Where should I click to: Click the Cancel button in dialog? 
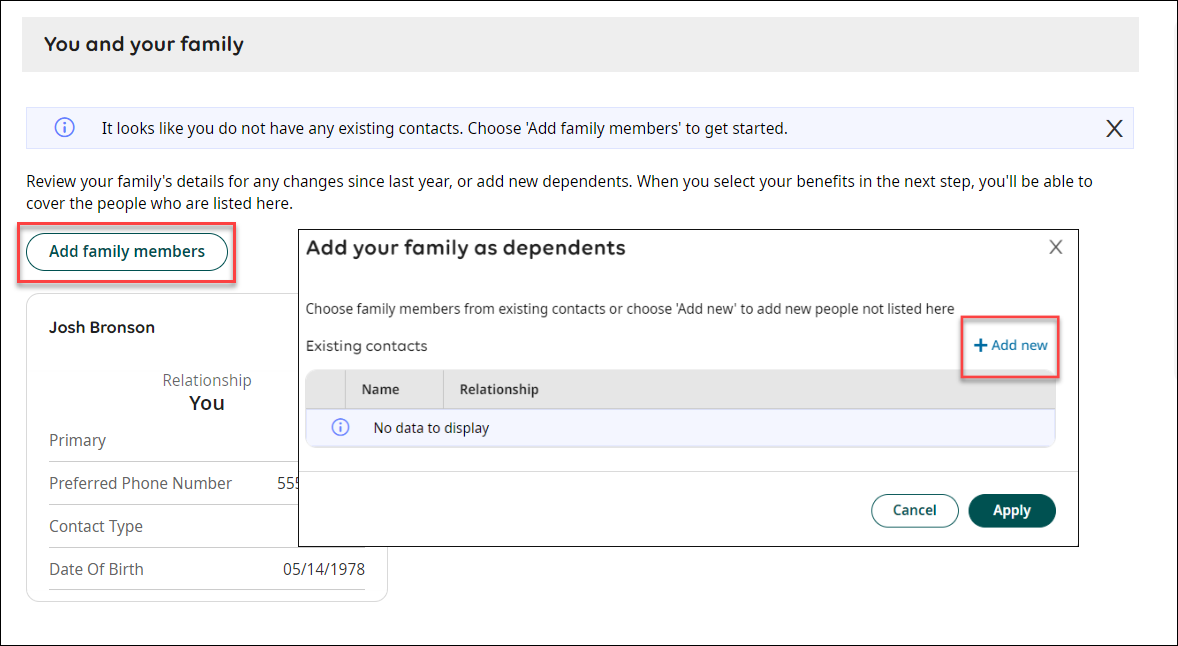tap(914, 510)
